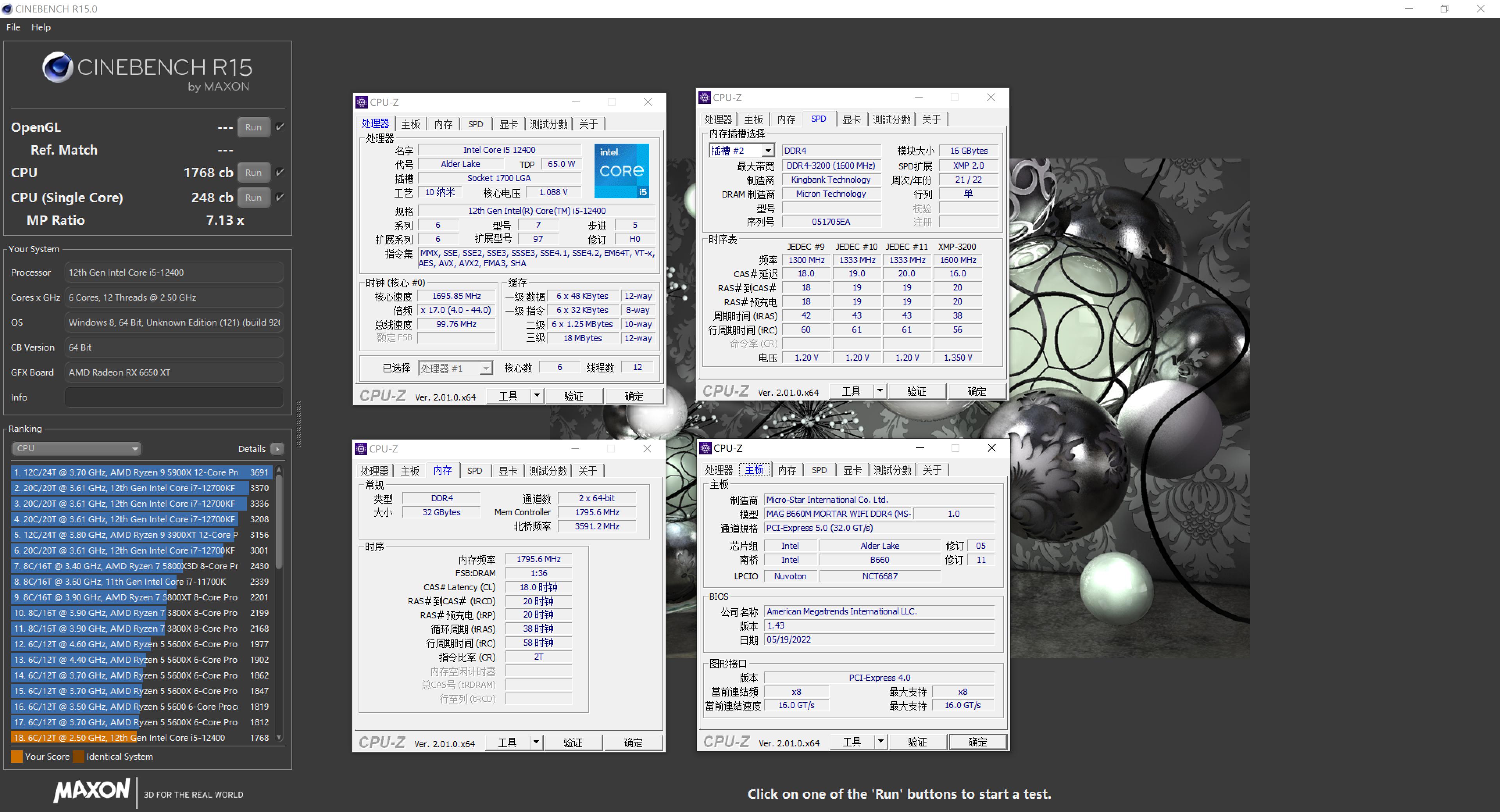1500x812 pixels.
Task: Click CPU-Z icon in memory window titlebar
Action: (361, 449)
